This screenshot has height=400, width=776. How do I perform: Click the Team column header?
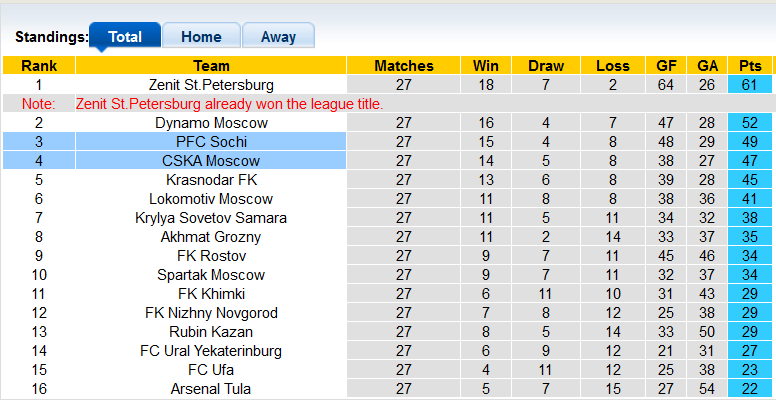coord(211,66)
